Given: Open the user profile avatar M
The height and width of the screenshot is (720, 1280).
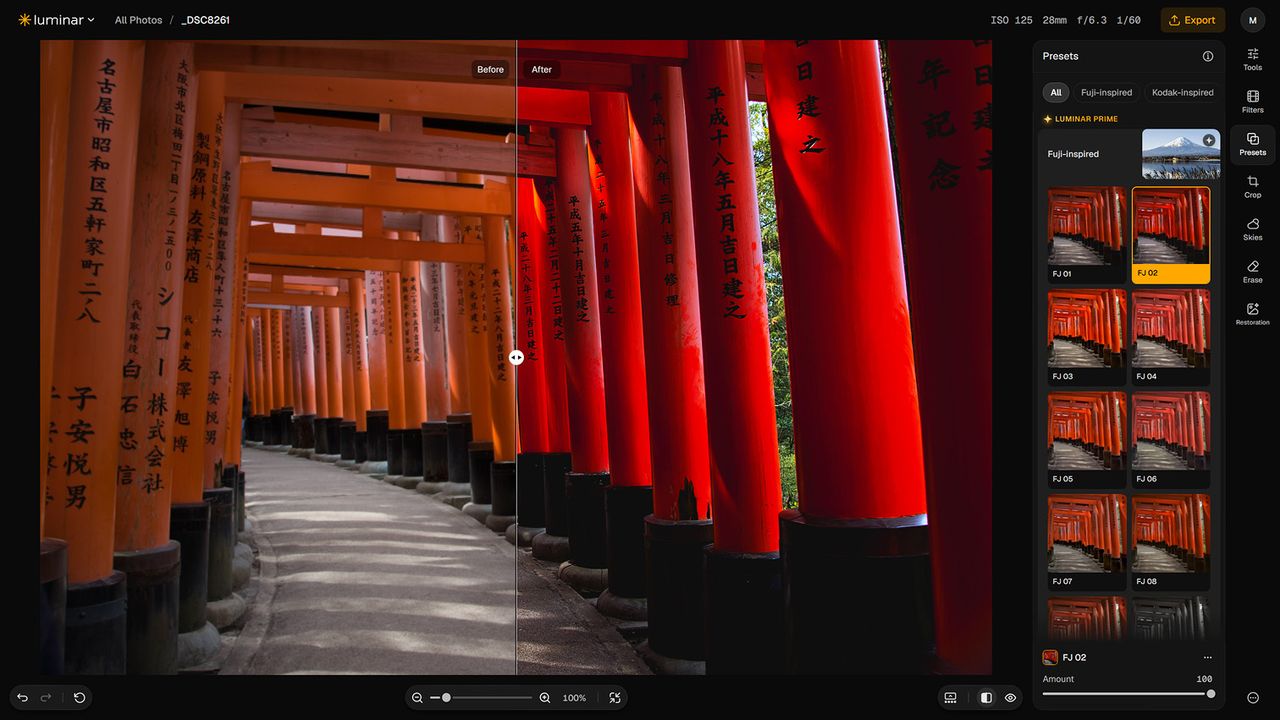Looking at the screenshot, I should [1252, 20].
